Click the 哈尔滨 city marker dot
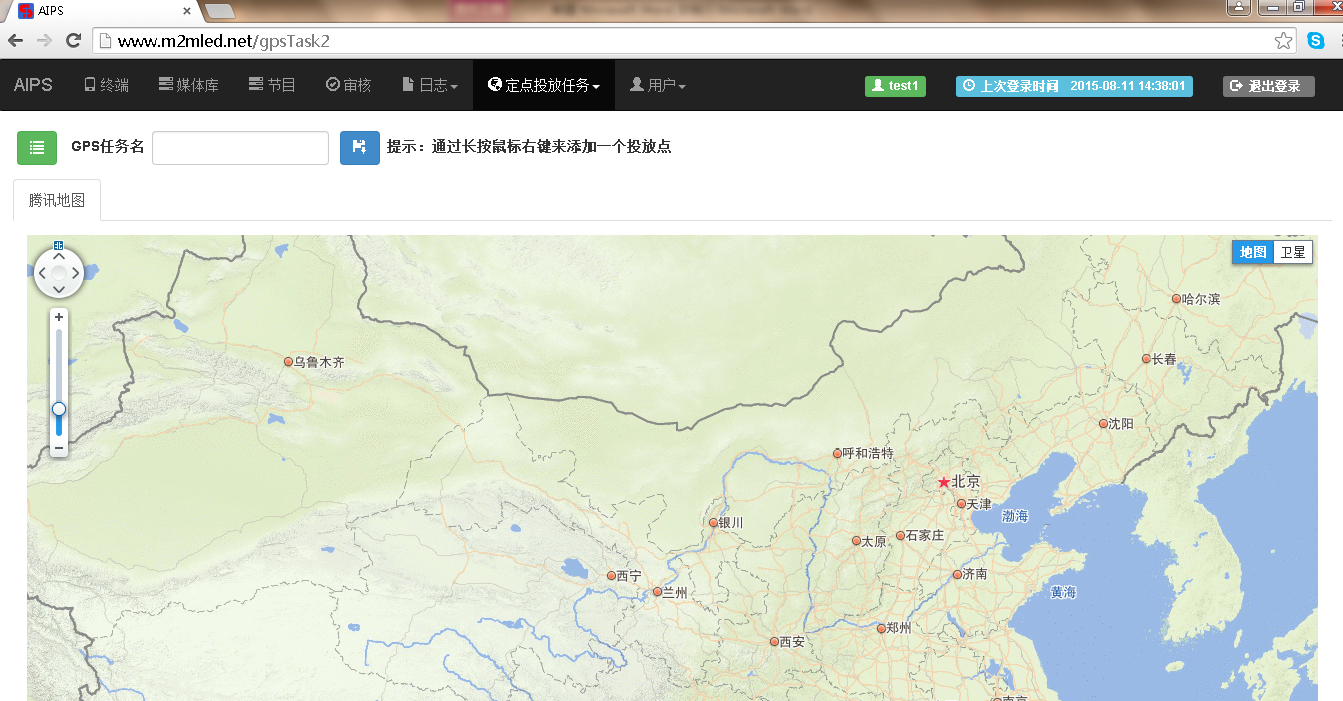 [x=1176, y=298]
